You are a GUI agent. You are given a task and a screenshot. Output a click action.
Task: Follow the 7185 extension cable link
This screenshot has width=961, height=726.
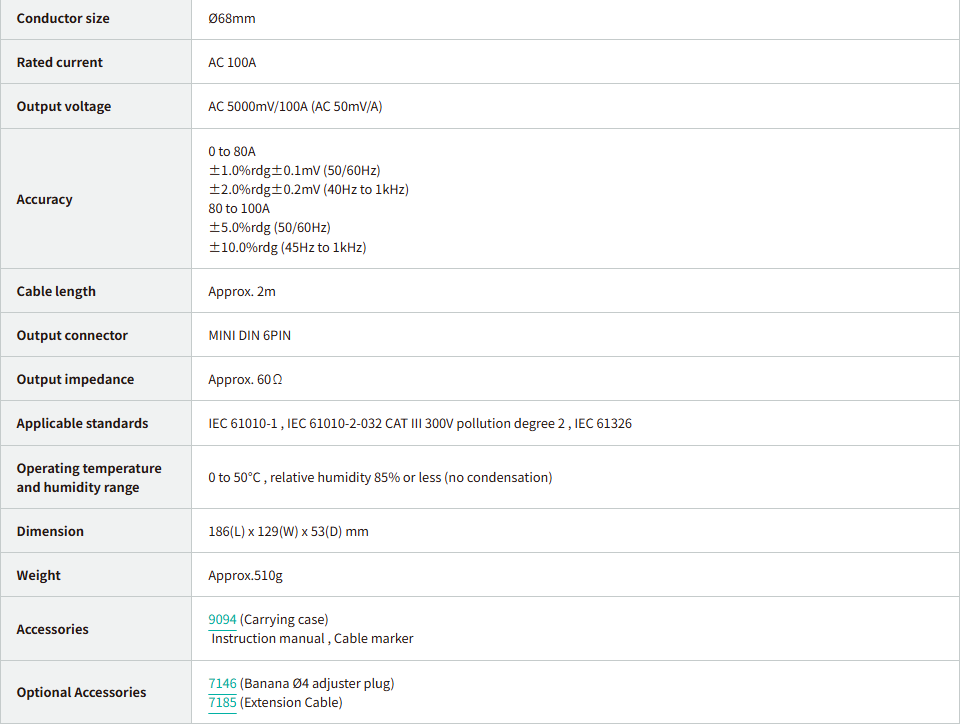222,703
